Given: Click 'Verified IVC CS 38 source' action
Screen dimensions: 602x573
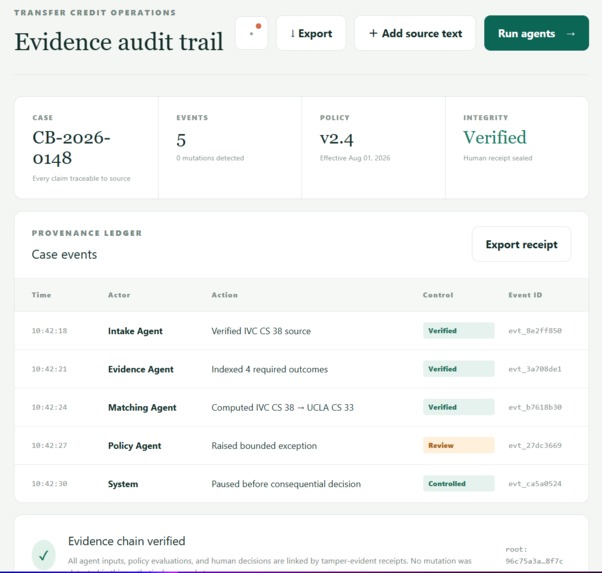Looking at the screenshot, I should click(x=261, y=331).
